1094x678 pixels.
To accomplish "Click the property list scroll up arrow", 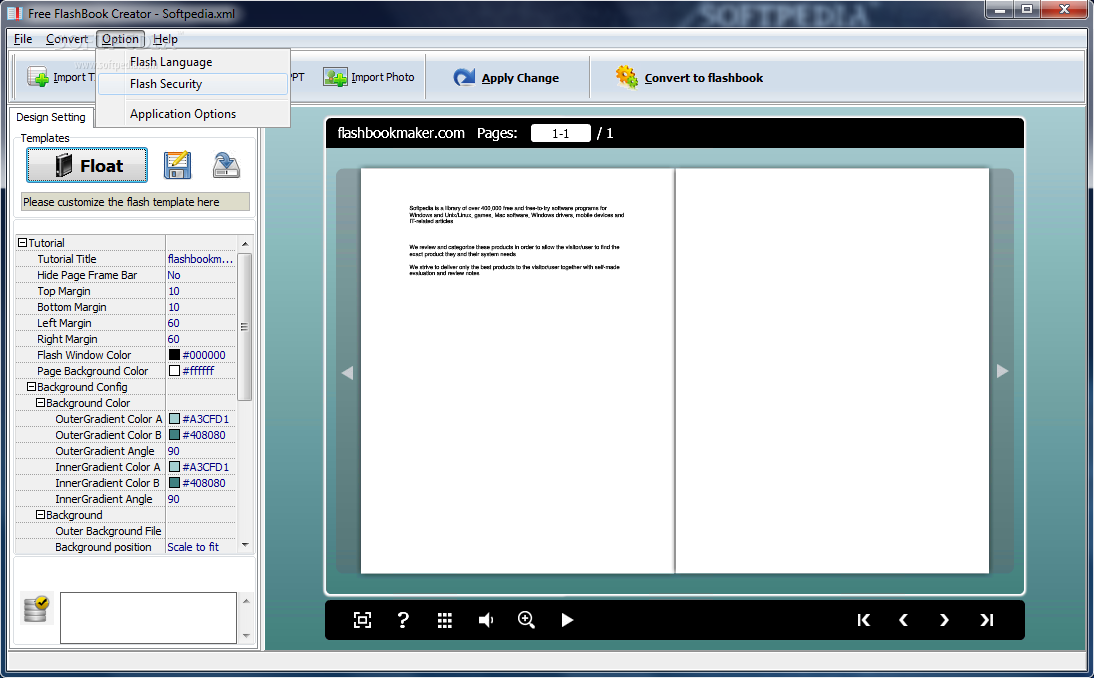I will [245, 243].
